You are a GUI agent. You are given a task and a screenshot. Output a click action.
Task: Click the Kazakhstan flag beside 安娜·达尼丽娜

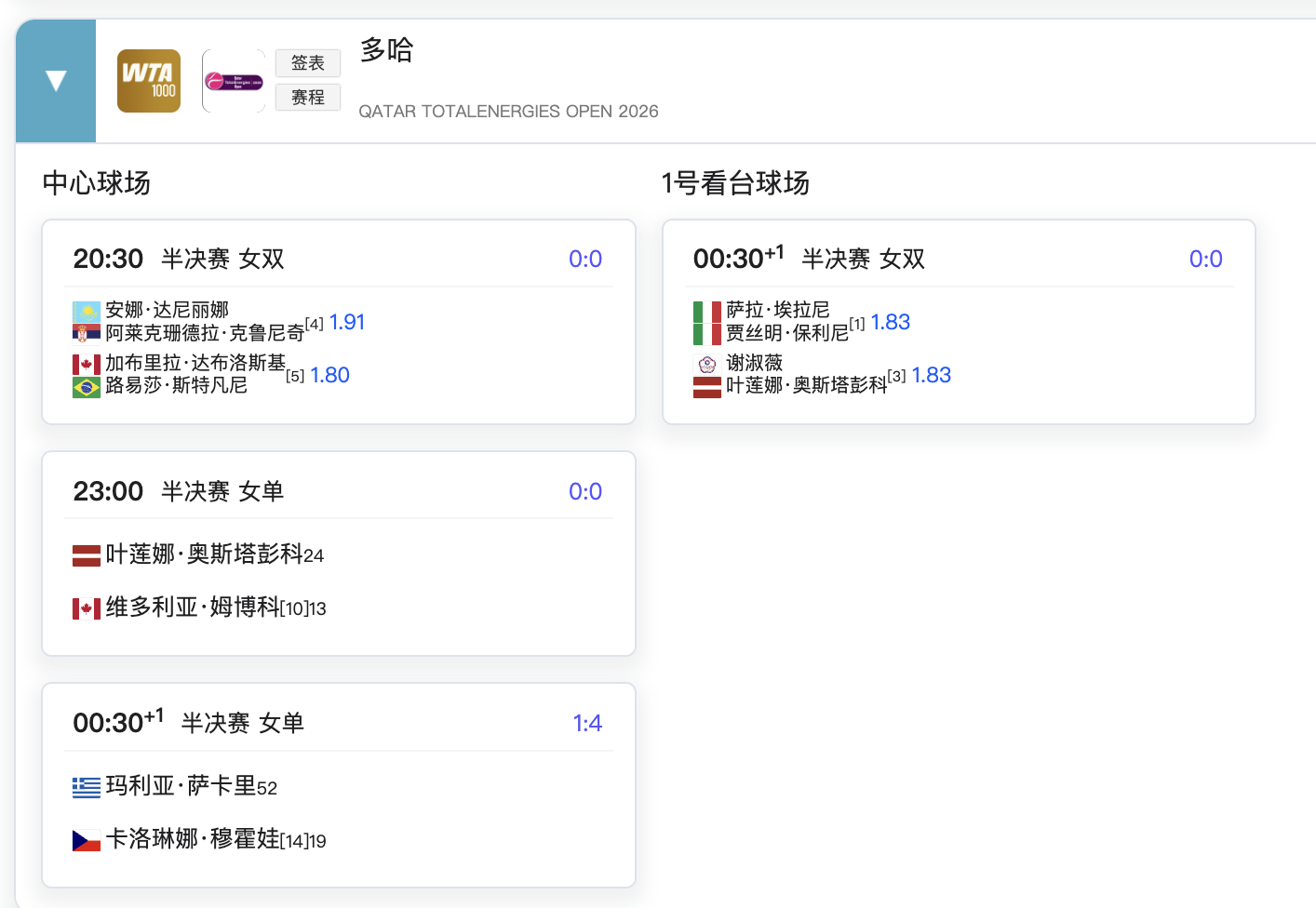[x=85, y=311]
